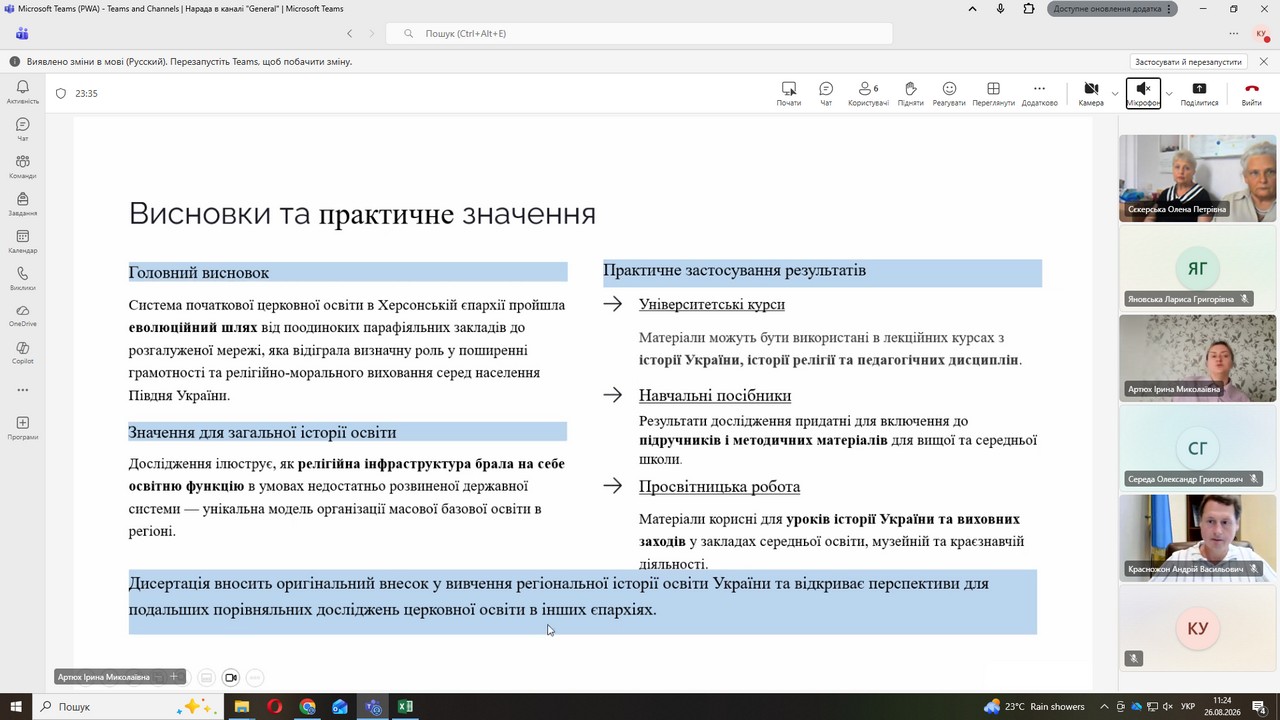Click the Пошук (Ctrl+Alt+E) search field
The image size is (1280, 720).
638,33
